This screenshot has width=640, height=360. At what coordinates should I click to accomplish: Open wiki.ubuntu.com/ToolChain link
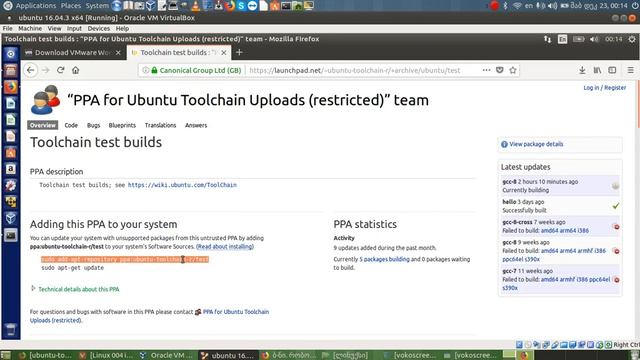click(x=182, y=185)
